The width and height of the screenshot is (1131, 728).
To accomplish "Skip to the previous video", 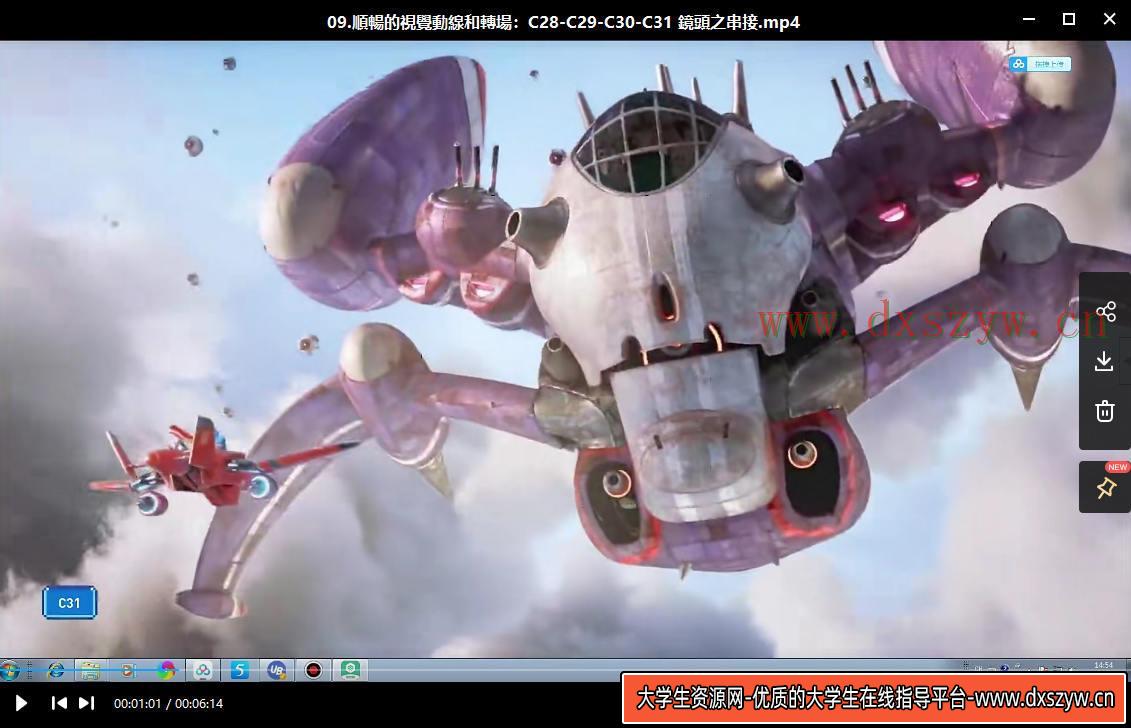I will (x=59, y=703).
